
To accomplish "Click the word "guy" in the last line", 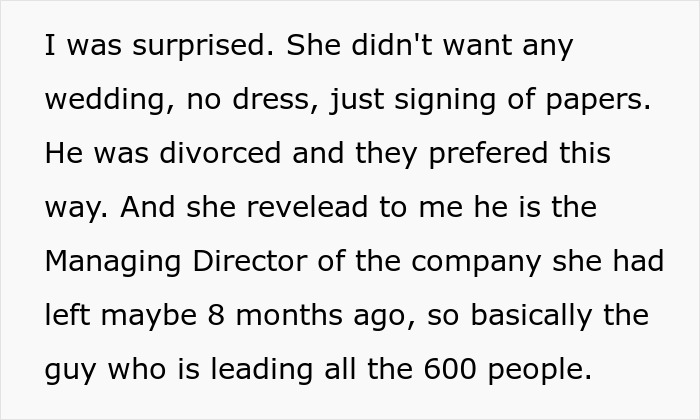I will [x=70, y=370].
